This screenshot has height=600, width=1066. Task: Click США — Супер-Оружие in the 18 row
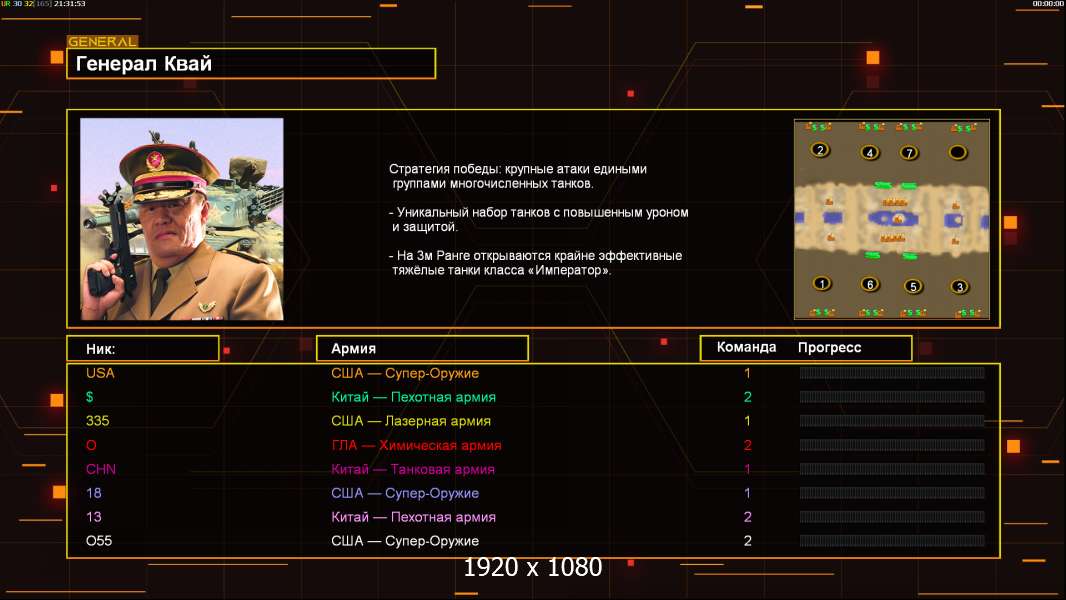(405, 493)
